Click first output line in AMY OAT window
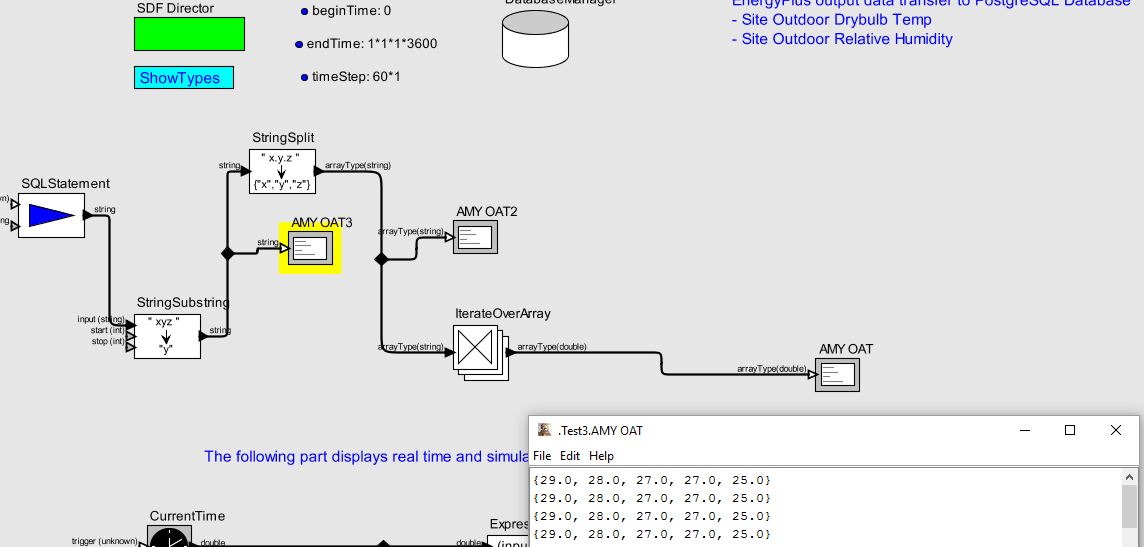 coord(652,481)
